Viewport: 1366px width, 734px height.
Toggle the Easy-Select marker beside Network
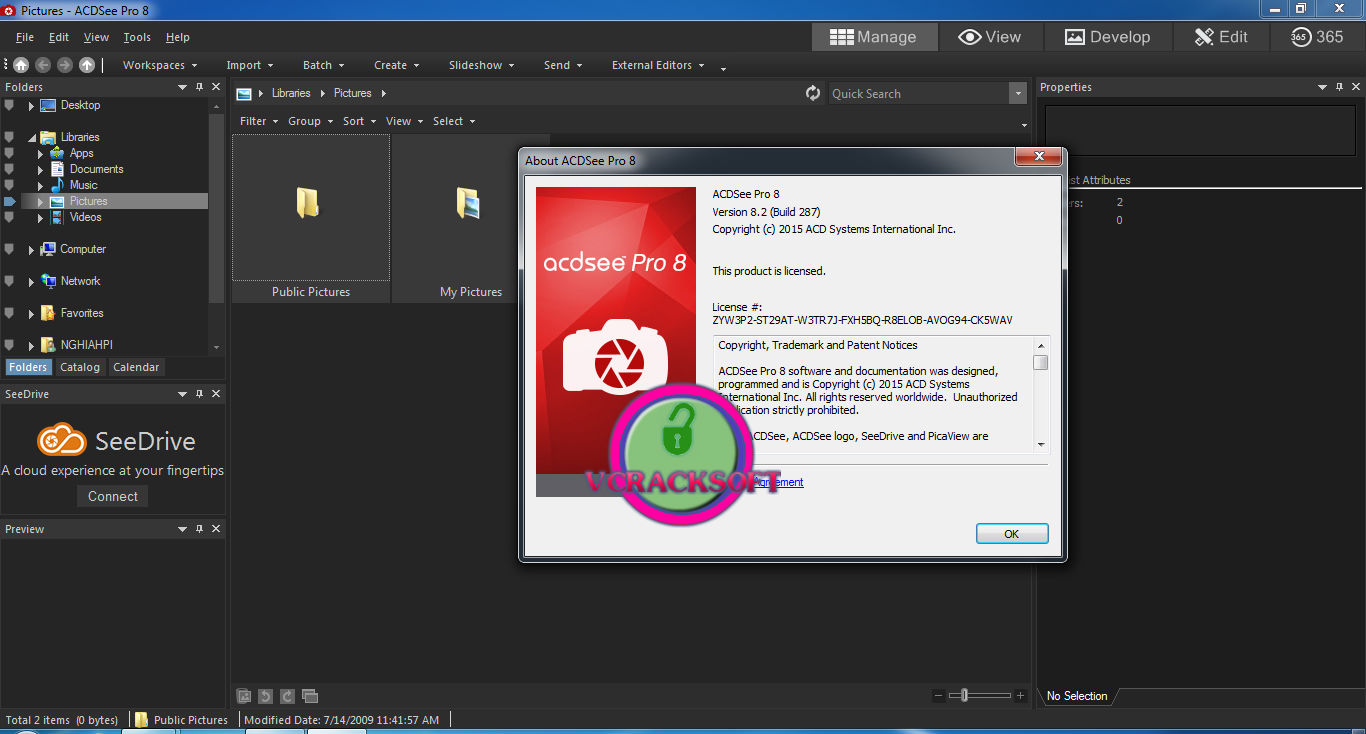[x=9, y=281]
